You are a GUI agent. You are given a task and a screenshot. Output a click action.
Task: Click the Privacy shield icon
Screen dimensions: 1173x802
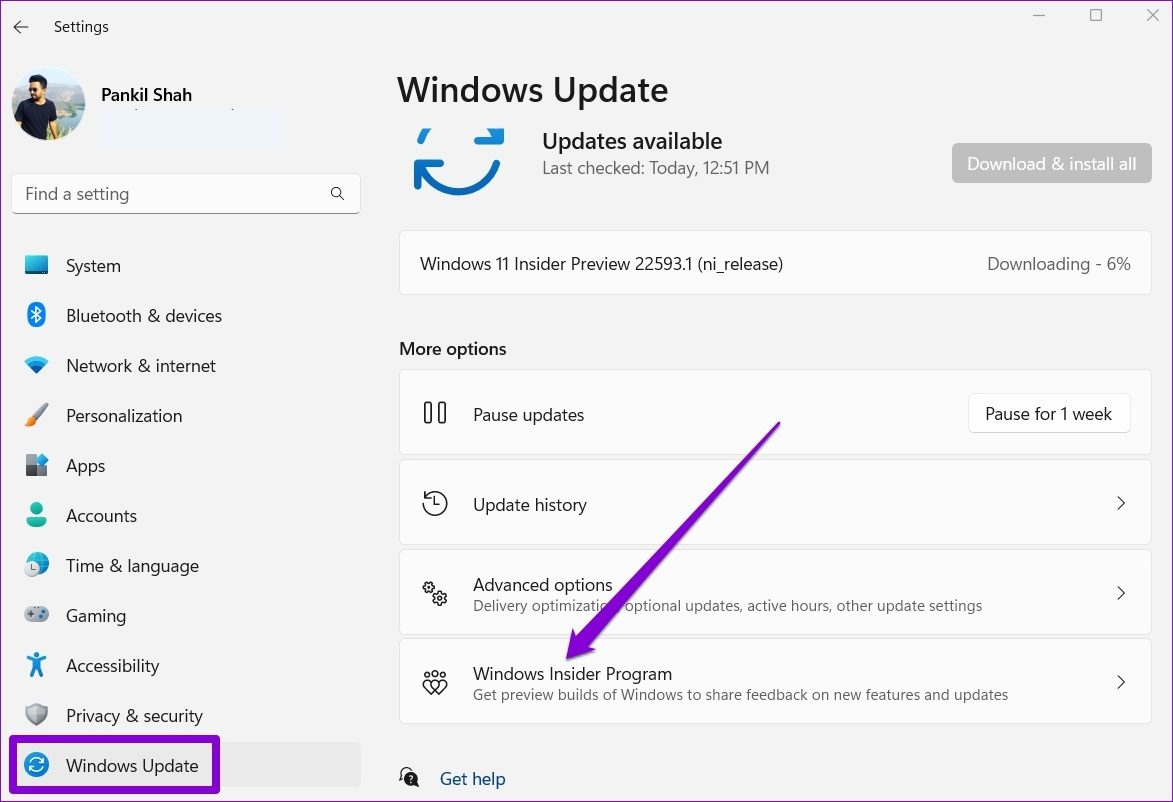coord(36,714)
